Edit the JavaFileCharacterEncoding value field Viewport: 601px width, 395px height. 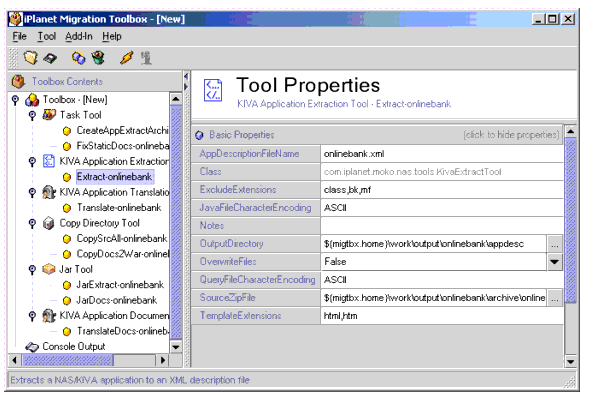(x=442, y=208)
